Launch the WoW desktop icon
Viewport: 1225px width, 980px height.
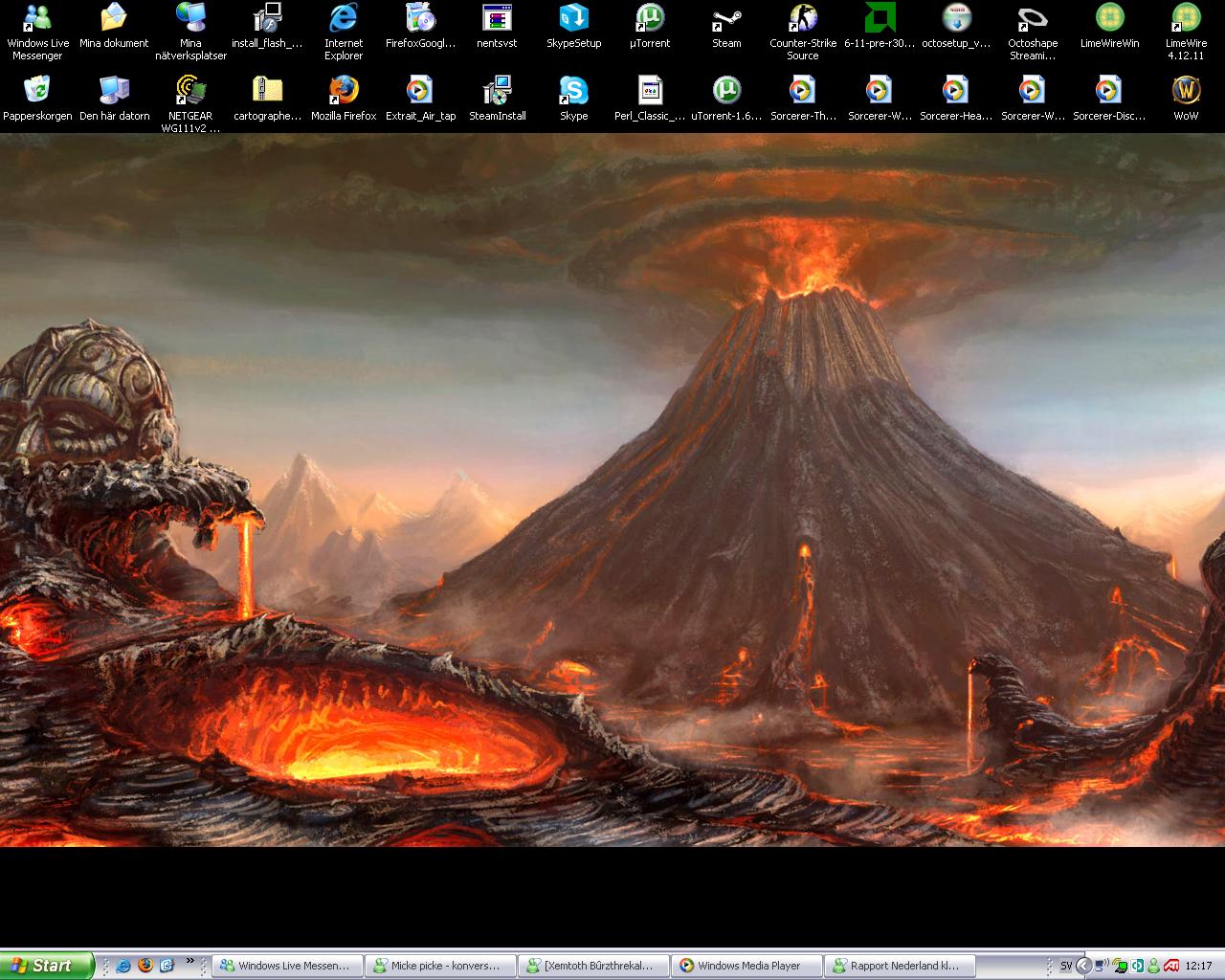point(1186,98)
